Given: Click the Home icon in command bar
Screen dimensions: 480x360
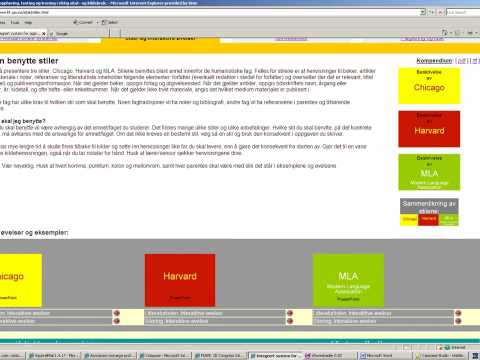Looking at the screenshot, I should [445, 33].
